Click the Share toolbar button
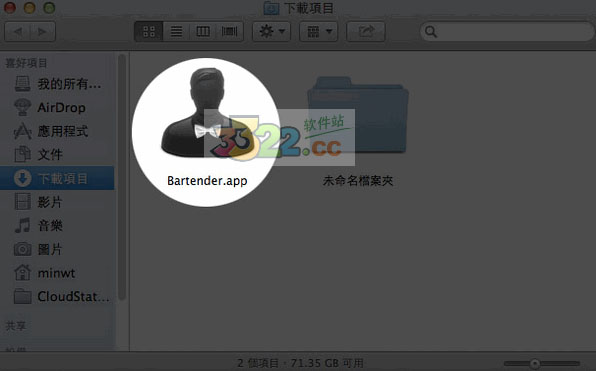The width and height of the screenshot is (596, 371). pos(366,32)
